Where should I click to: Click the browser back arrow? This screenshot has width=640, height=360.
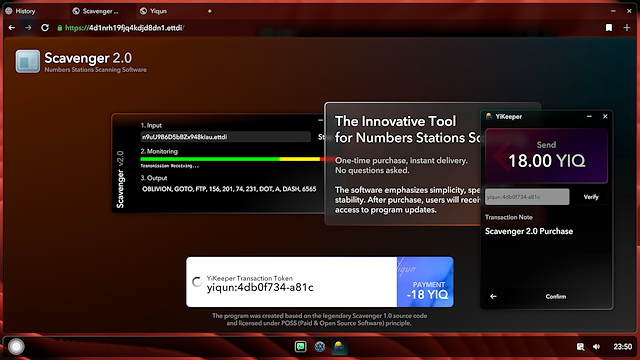12,28
